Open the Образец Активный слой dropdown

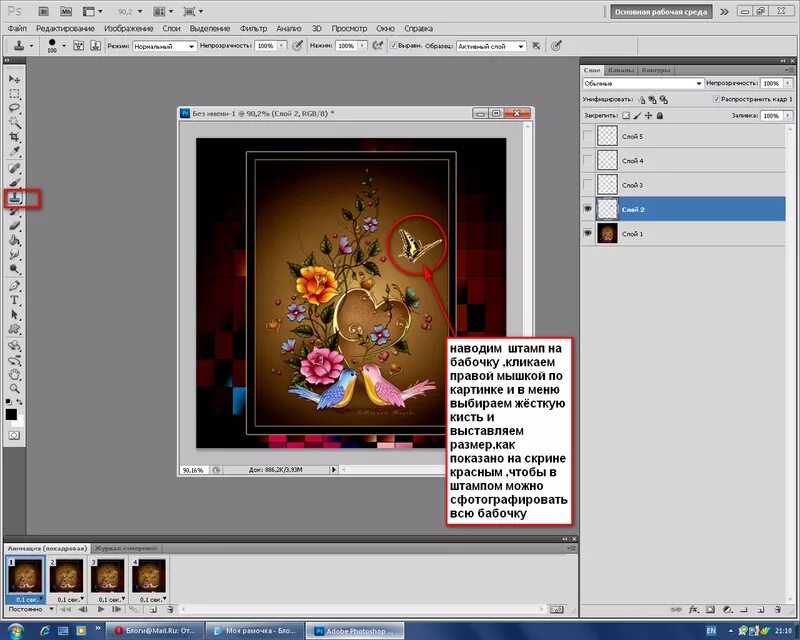(491, 46)
